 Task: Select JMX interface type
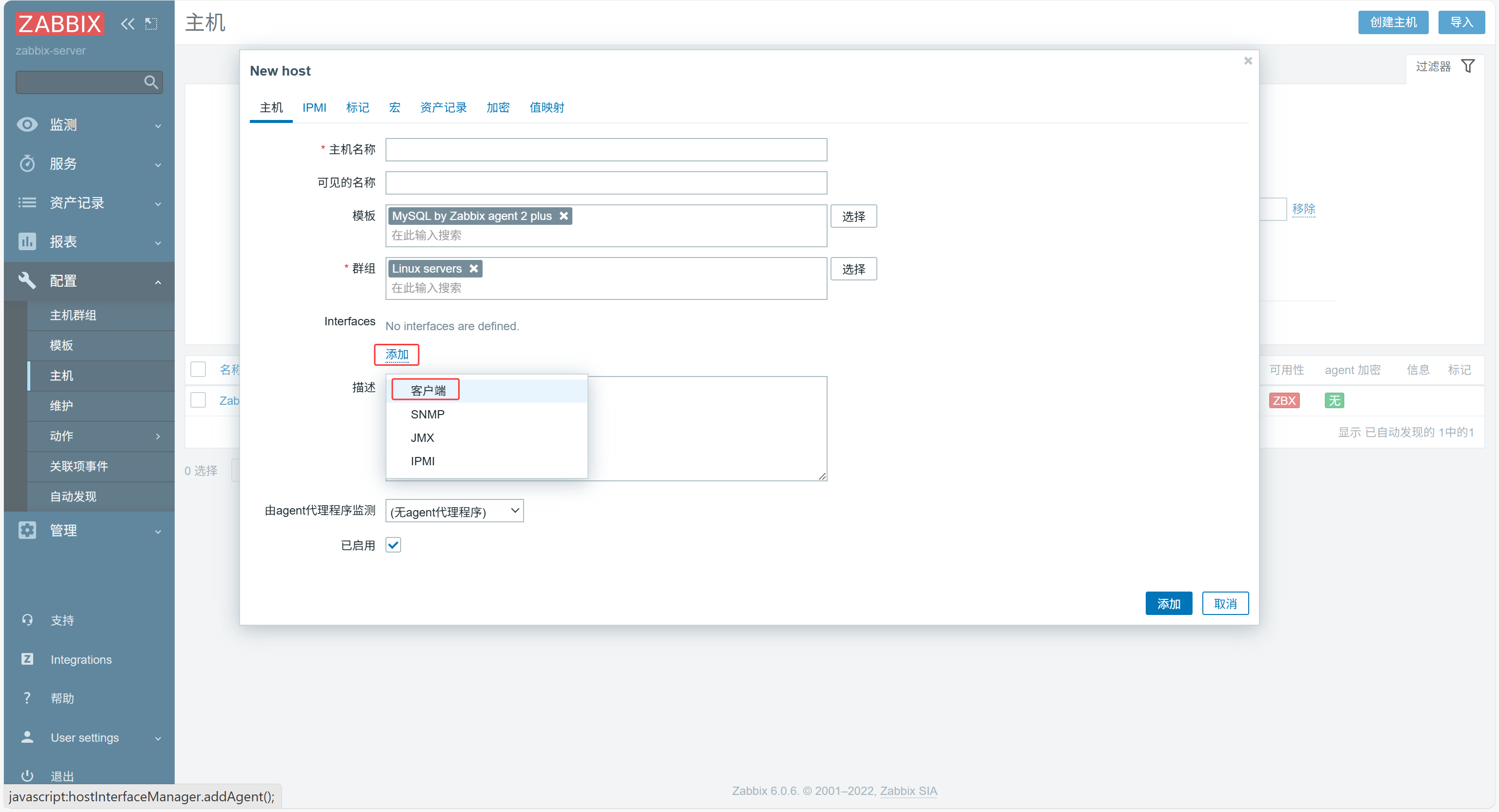tap(486, 437)
